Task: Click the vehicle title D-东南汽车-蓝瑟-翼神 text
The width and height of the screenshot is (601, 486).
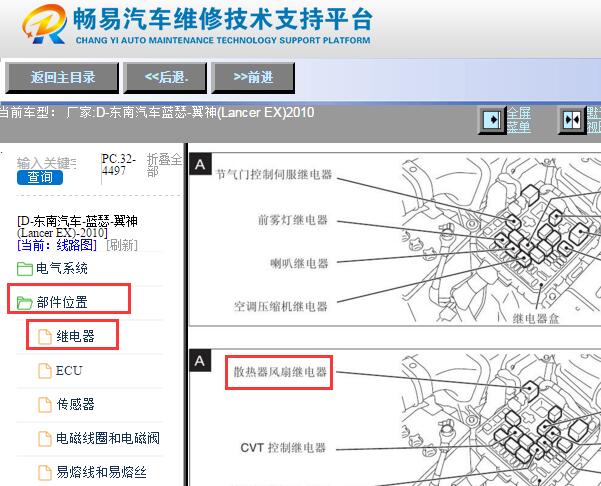Action: coord(77,227)
